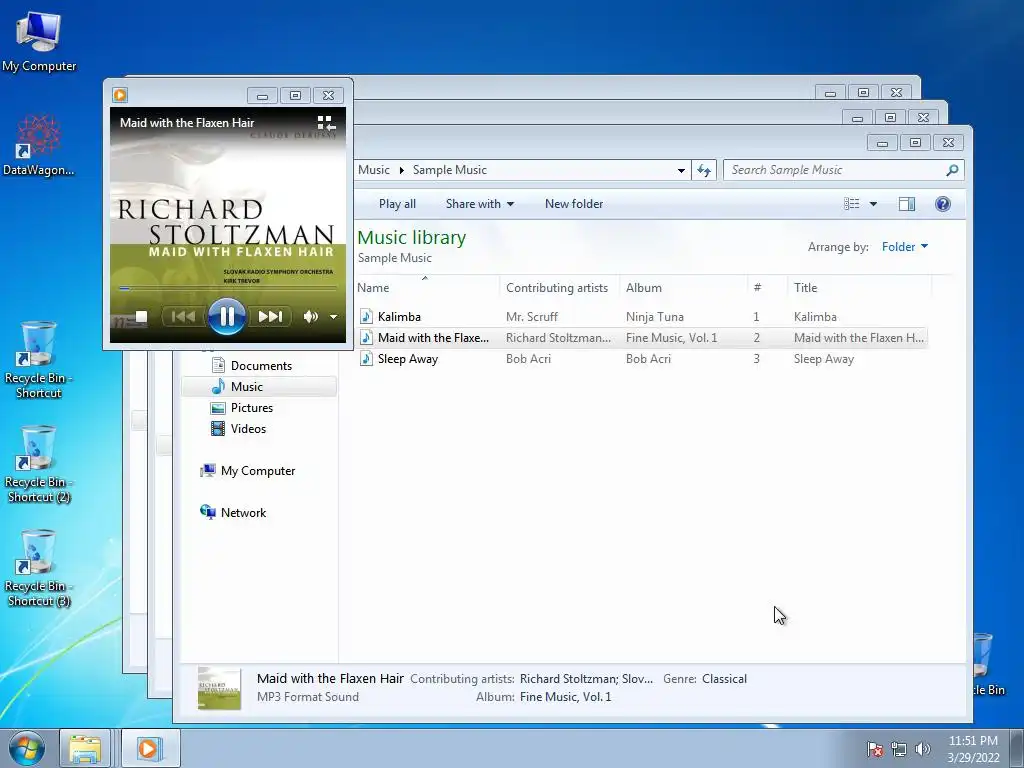
Task: Expand the breadcrumb arrow after Music
Action: pyautogui.click(x=402, y=170)
